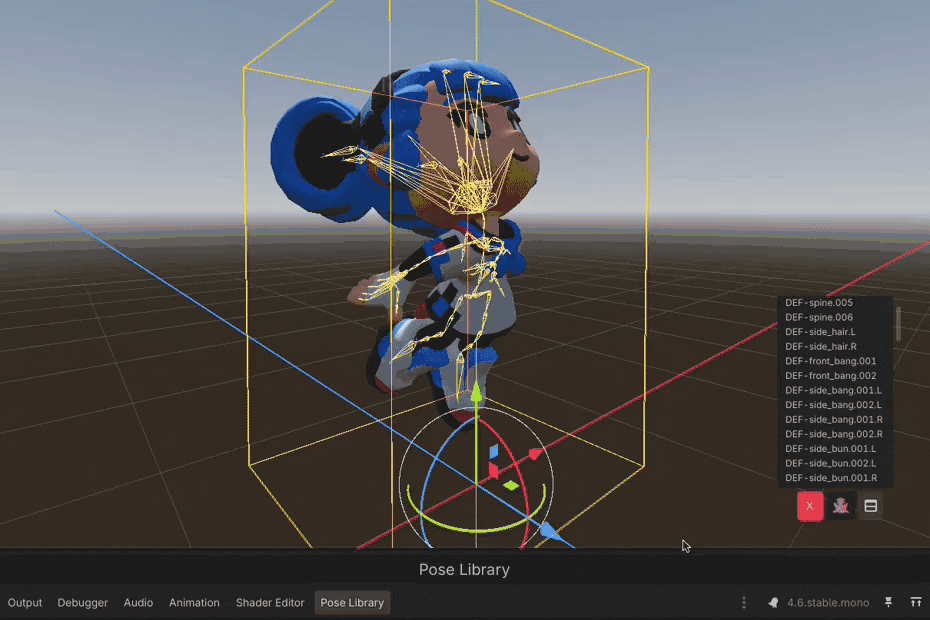This screenshot has height=620, width=930.
Task: Select DEF-side_bang.002.L in bone list
Action: [835, 405]
